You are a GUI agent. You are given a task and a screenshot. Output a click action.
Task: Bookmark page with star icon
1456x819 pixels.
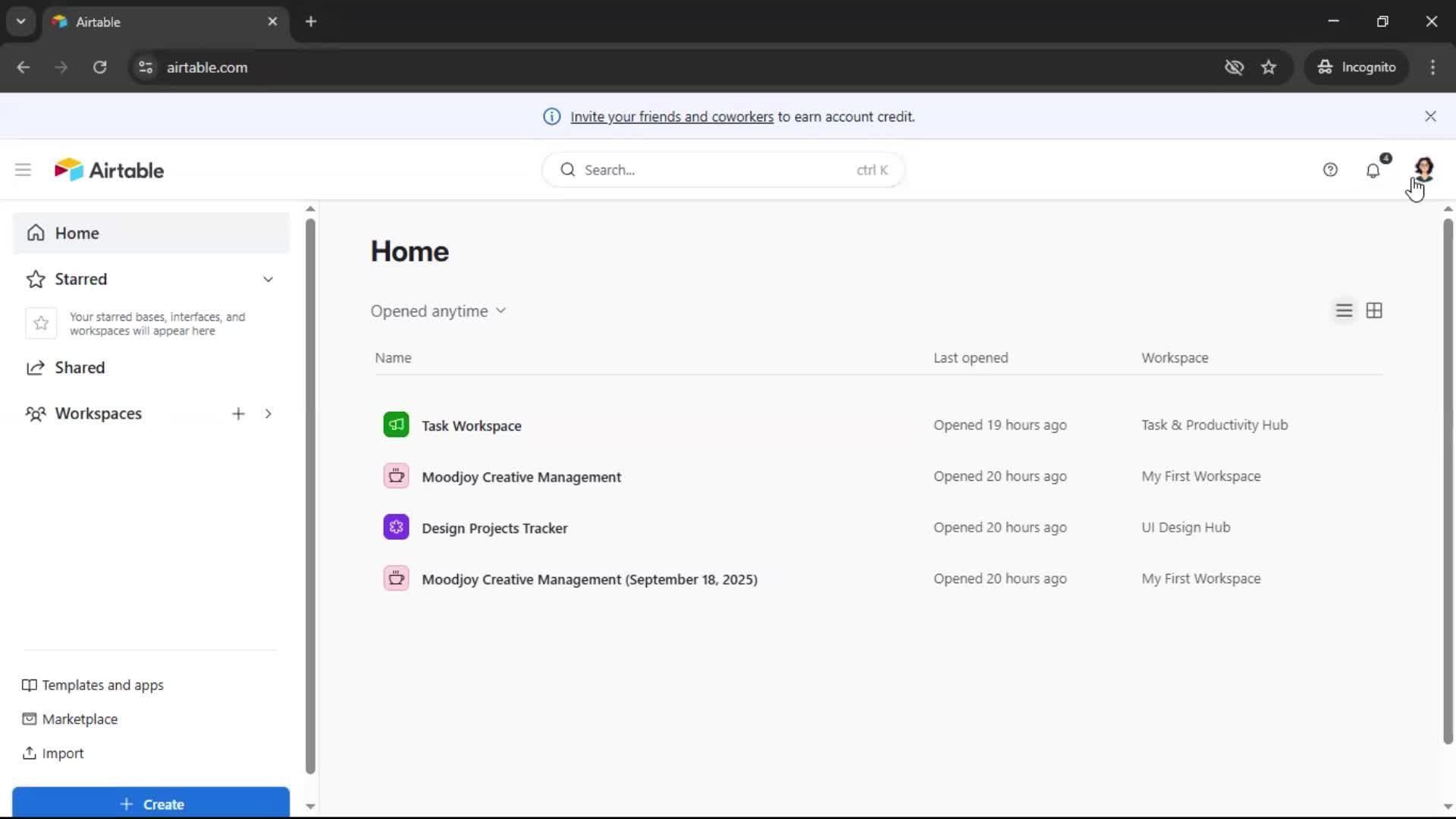[1269, 67]
